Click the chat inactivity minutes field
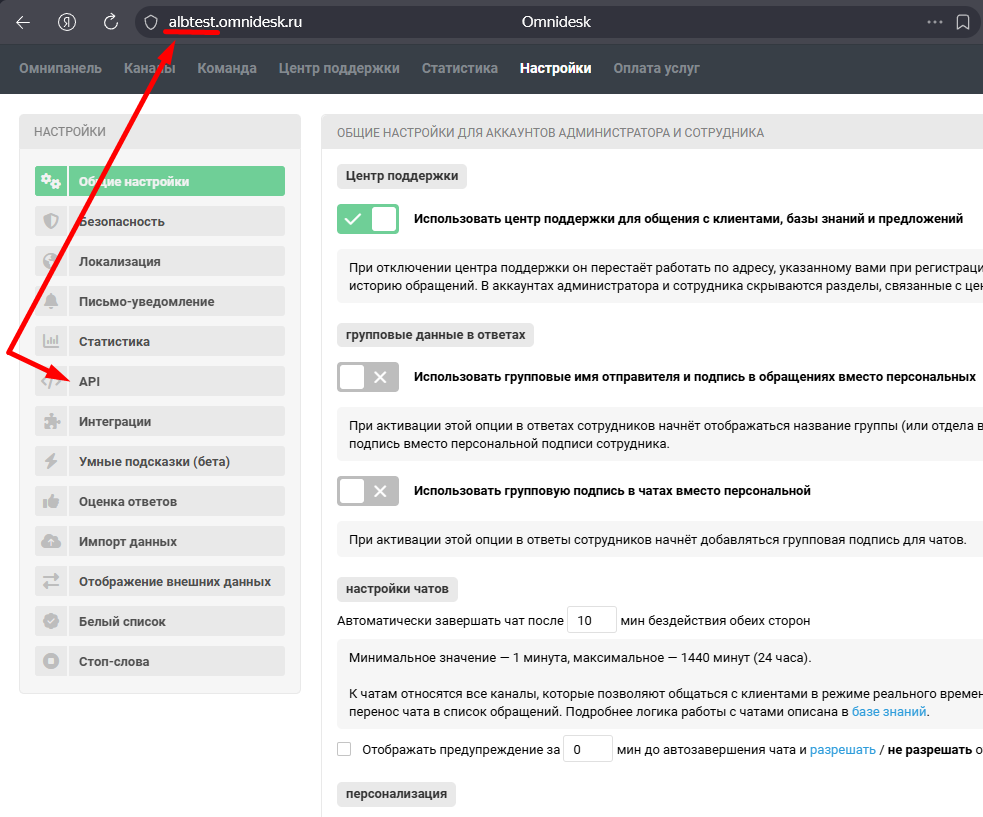Image resolution: width=983 pixels, height=817 pixels. [591, 620]
